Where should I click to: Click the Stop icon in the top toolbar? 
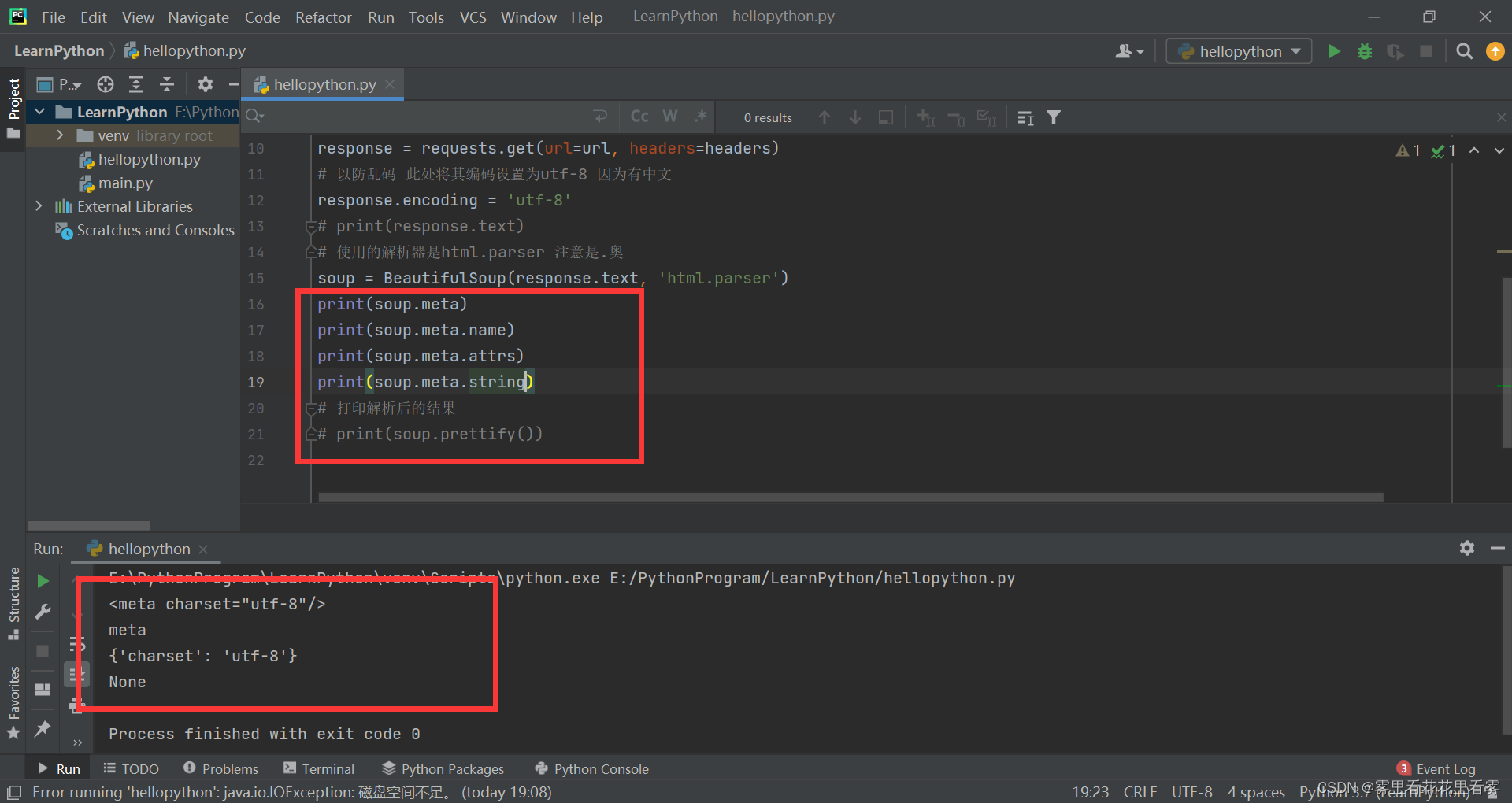point(1426,51)
